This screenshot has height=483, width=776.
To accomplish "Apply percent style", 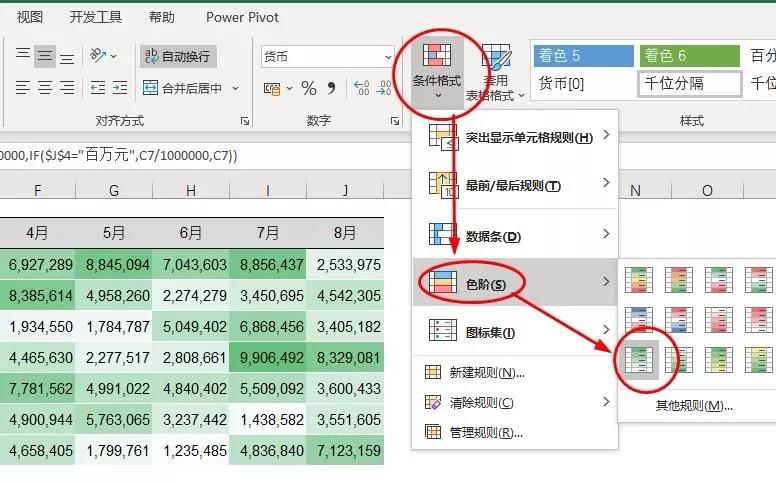I will click(x=309, y=89).
